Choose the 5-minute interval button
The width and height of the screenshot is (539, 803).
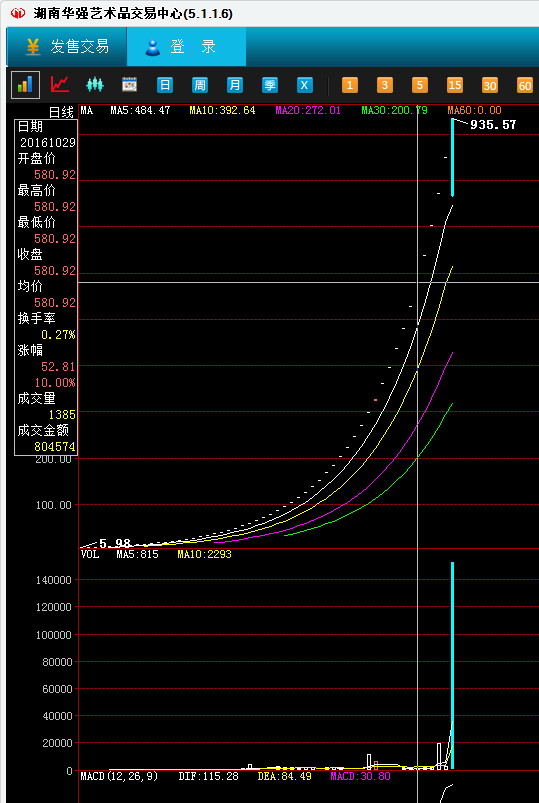(420, 85)
